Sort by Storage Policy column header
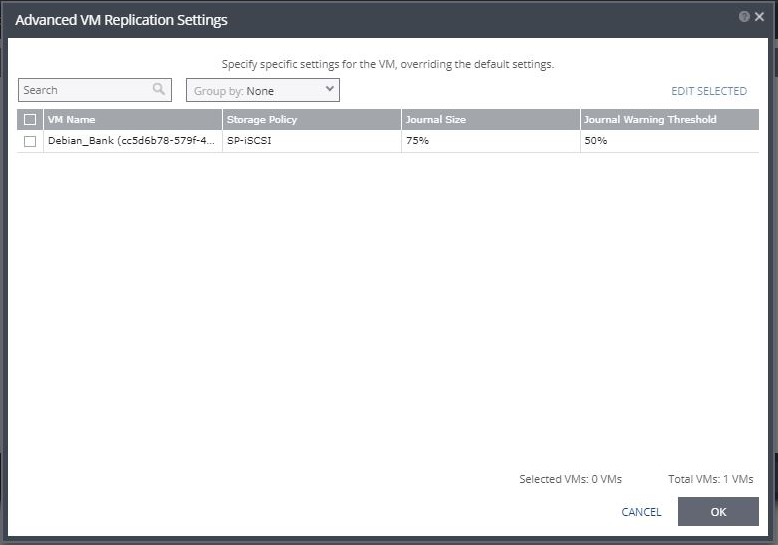The image size is (778, 545). (x=312, y=120)
